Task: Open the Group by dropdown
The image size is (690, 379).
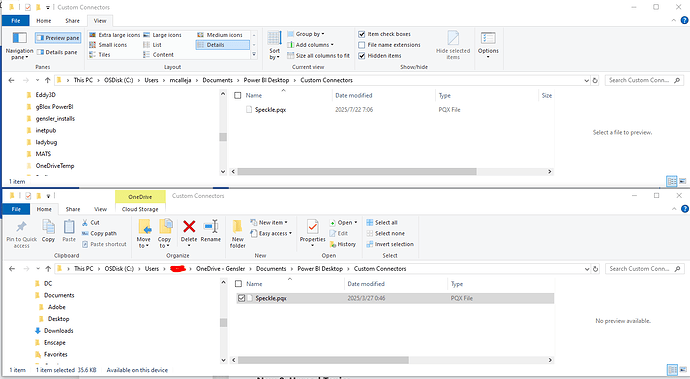Action: click(x=306, y=34)
